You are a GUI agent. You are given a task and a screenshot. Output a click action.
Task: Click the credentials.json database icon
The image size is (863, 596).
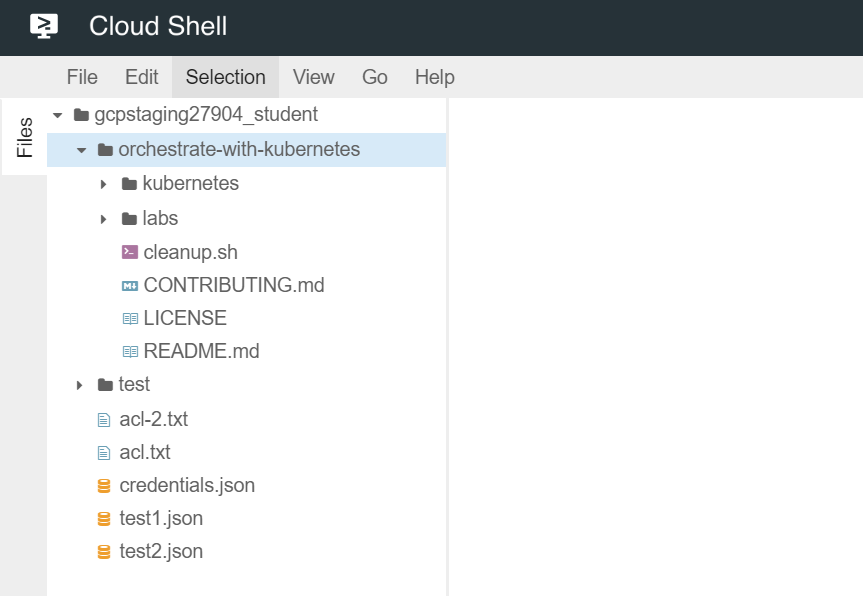pyautogui.click(x=104, y=486)
